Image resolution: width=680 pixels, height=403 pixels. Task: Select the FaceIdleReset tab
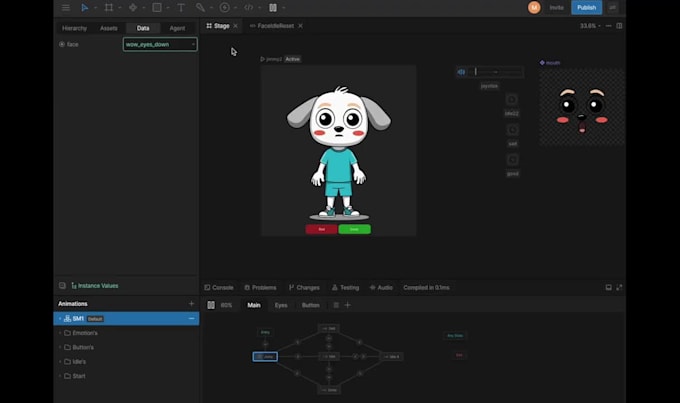point(272,26)
